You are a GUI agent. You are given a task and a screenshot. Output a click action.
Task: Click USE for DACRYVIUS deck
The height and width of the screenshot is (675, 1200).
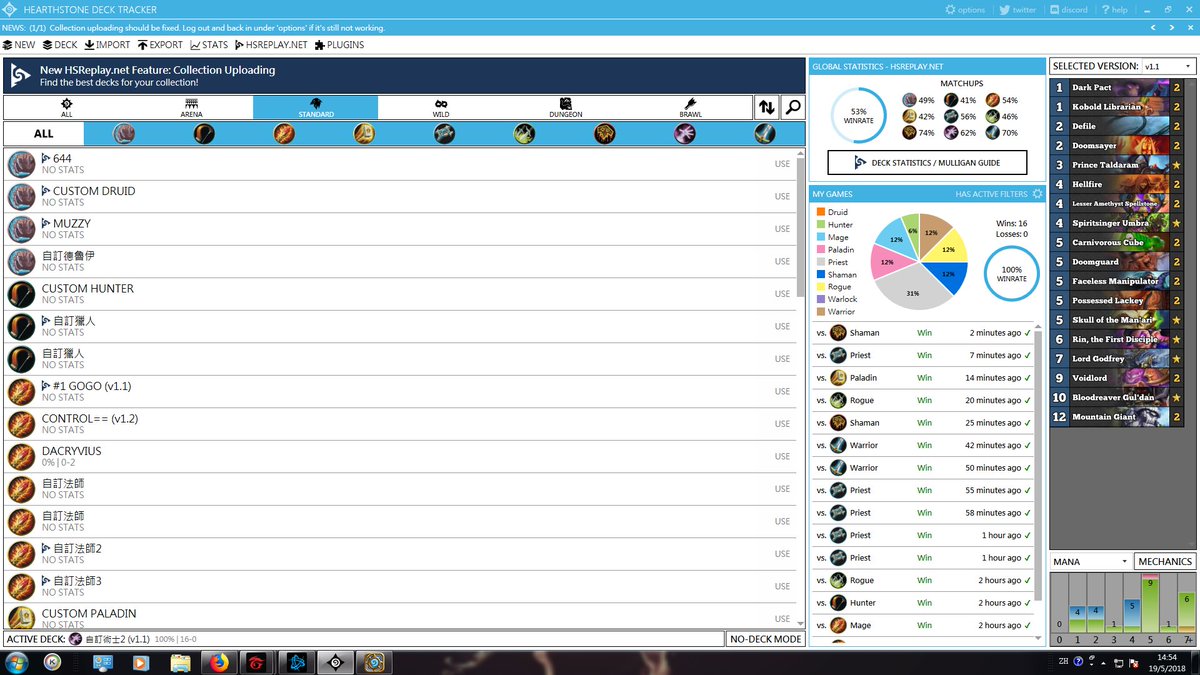point(782,456)
